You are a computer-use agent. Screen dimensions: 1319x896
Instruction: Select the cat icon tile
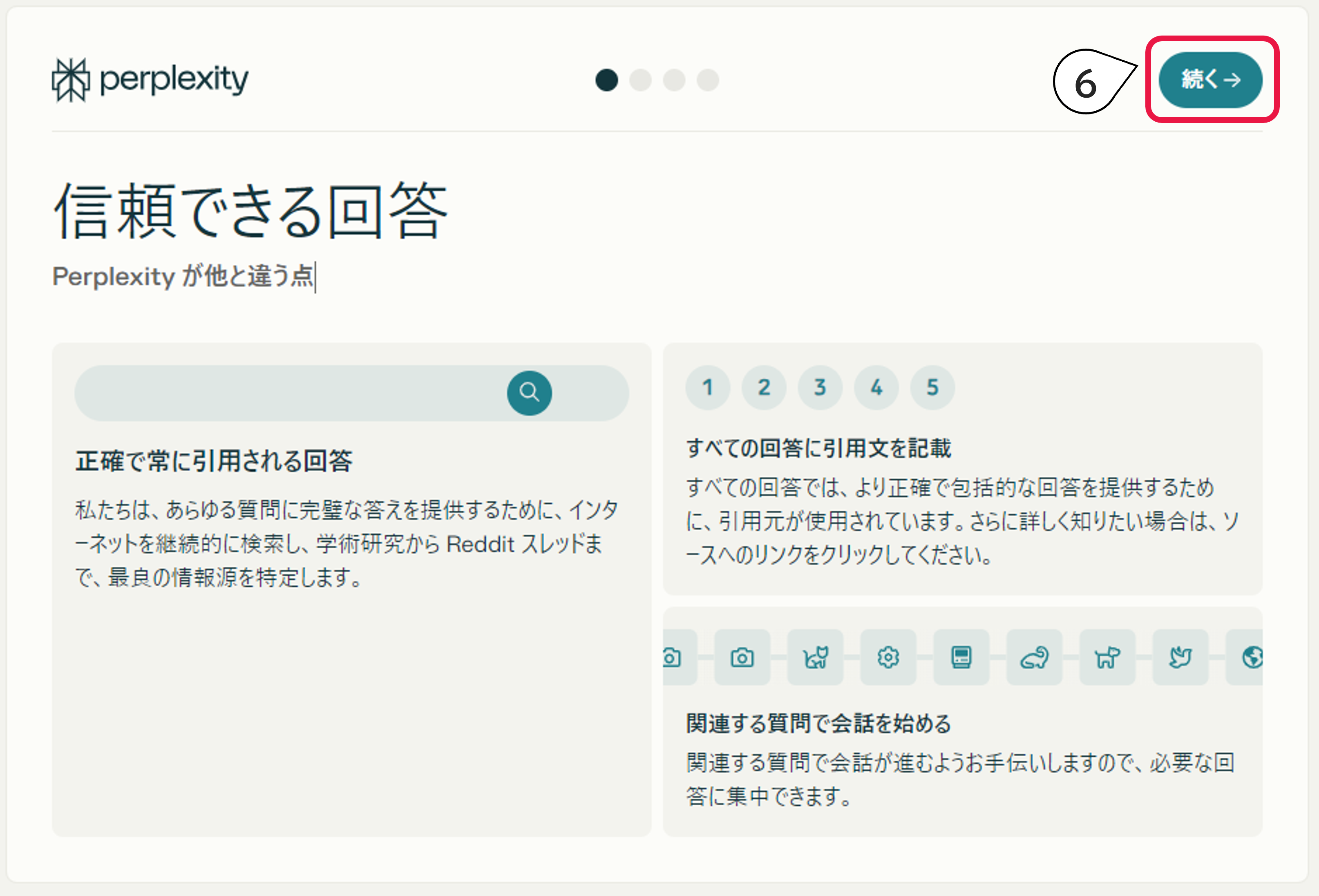pos(815,657)
